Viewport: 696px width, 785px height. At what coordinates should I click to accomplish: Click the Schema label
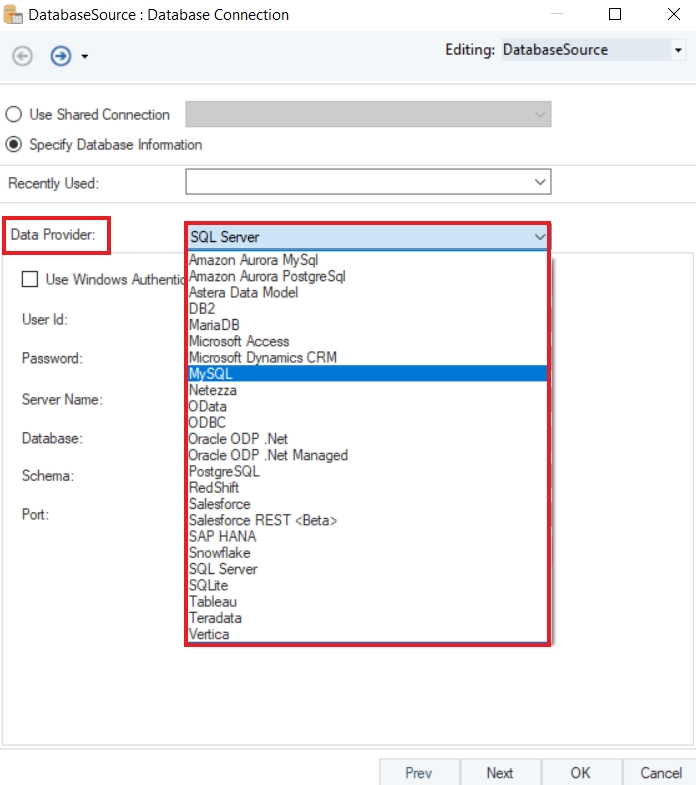48,476
